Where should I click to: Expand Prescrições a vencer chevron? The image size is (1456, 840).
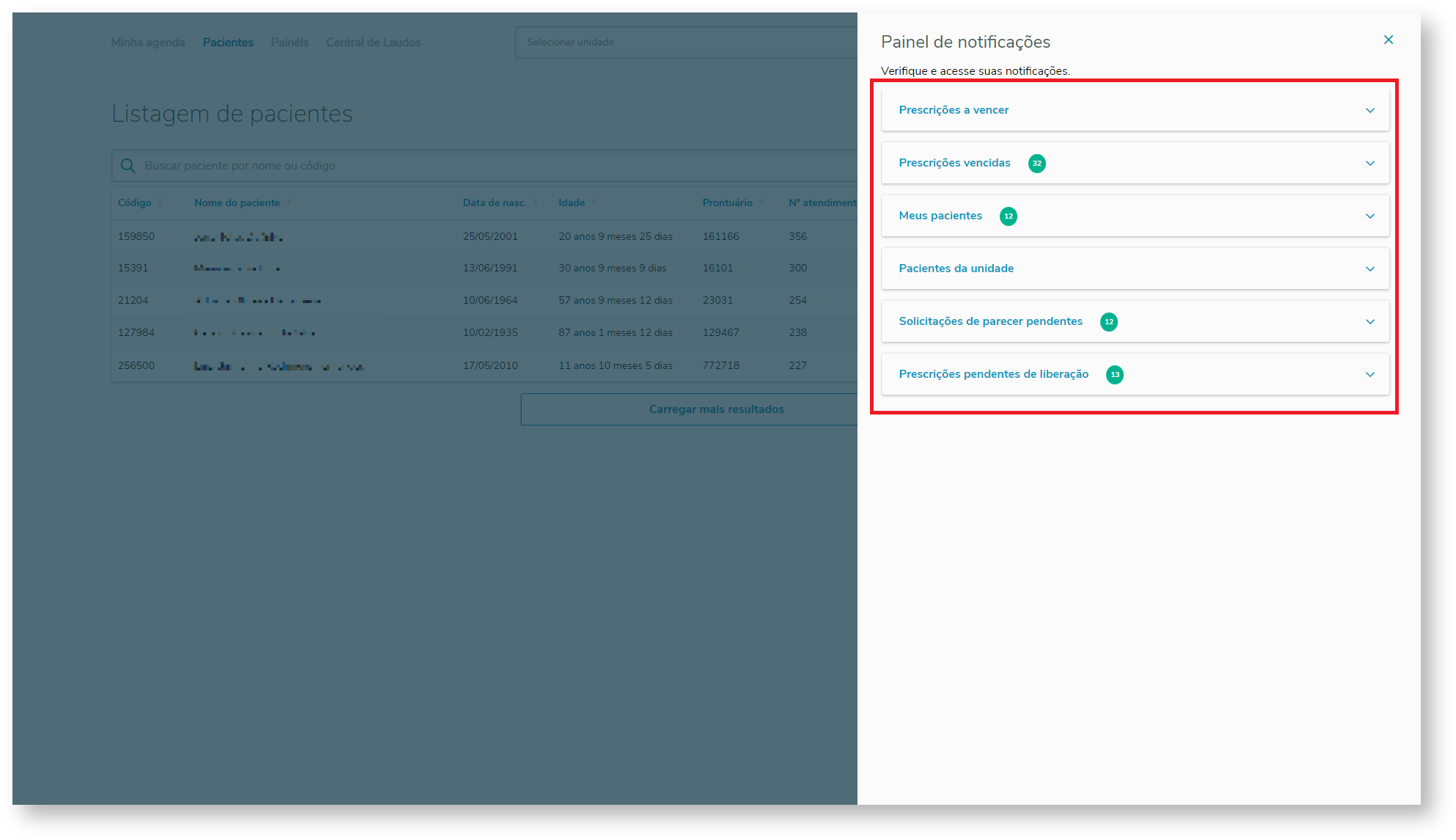[1369, 111]
